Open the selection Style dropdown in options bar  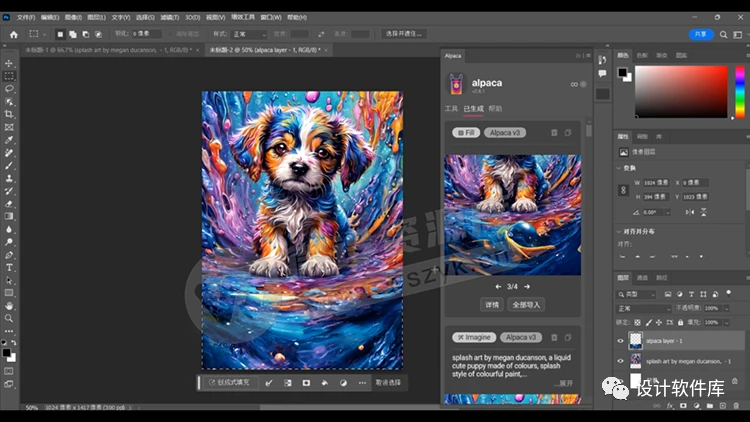click(249, 34)
